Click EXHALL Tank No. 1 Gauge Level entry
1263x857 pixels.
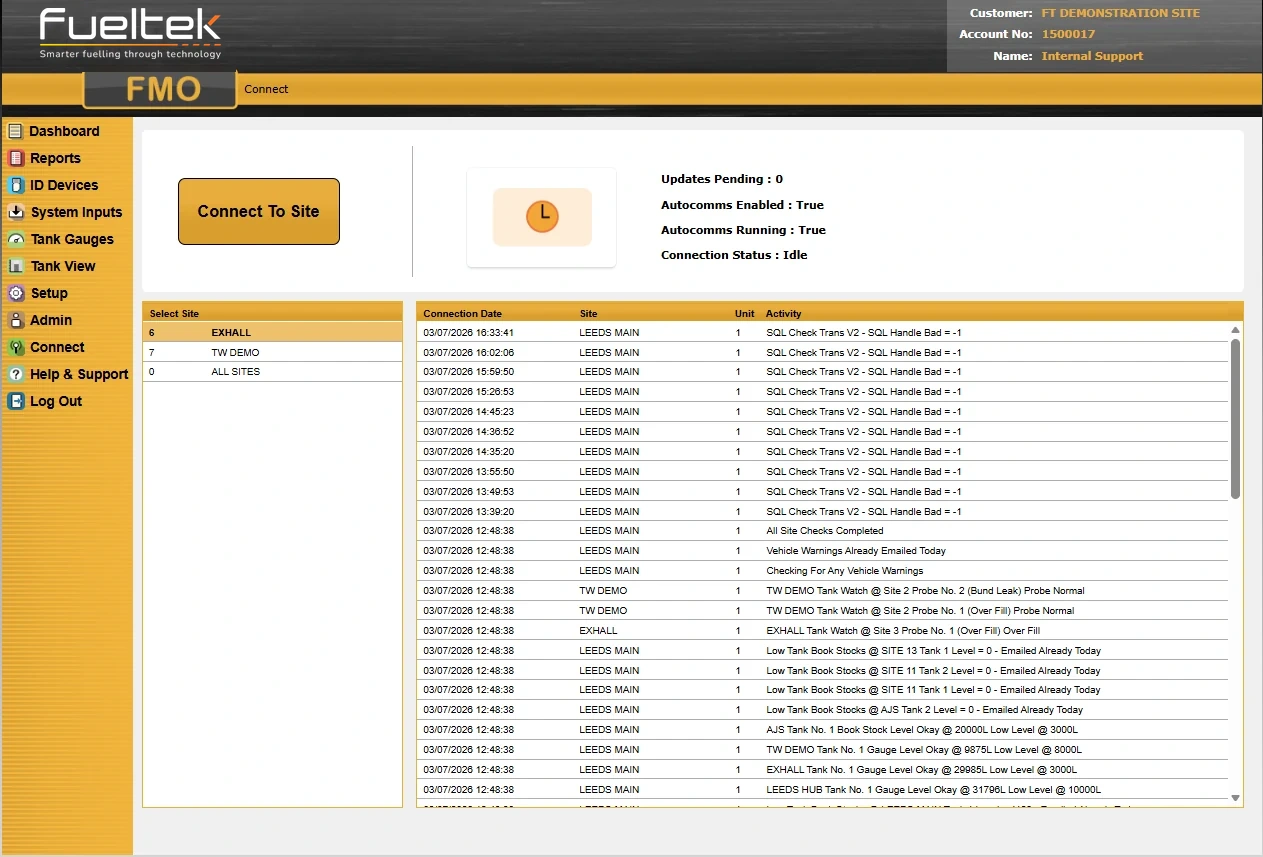point(921,770)
